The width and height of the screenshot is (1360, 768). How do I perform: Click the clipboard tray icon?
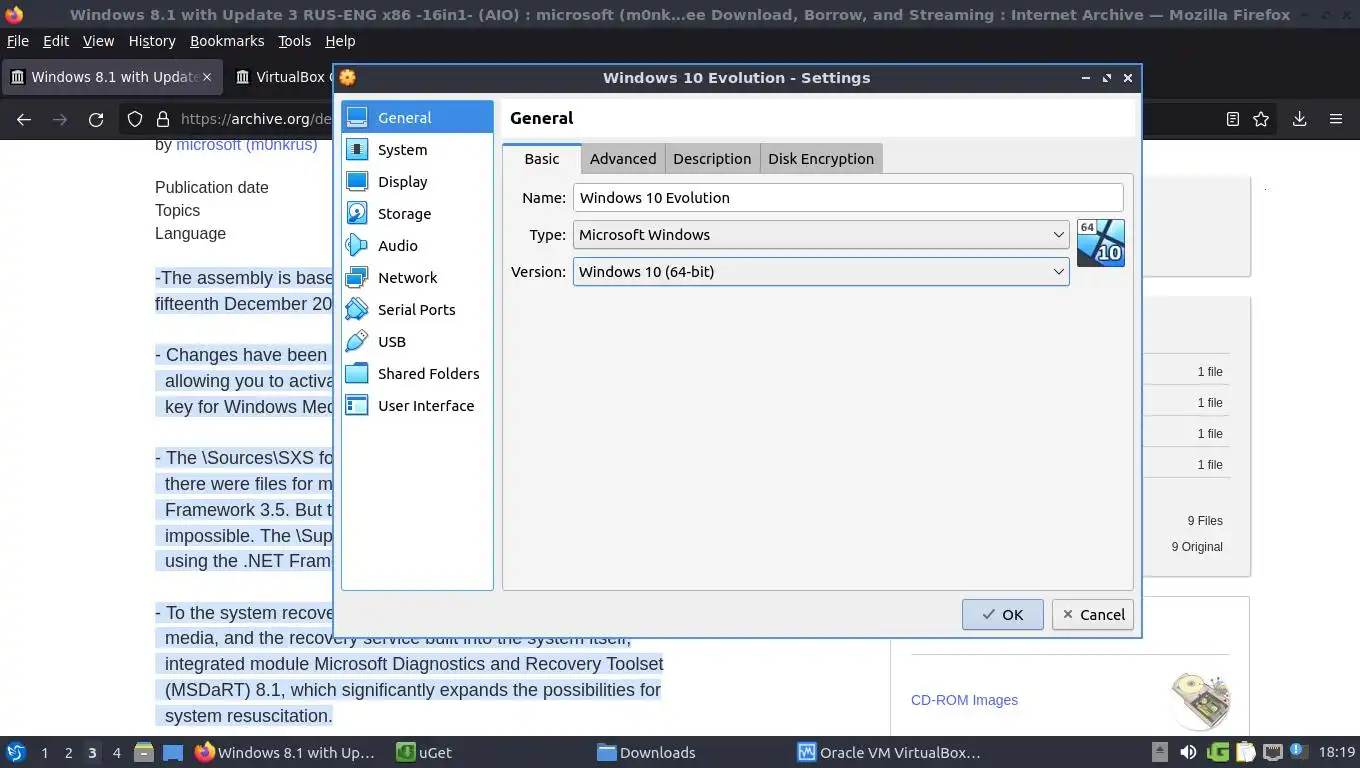1245,752
